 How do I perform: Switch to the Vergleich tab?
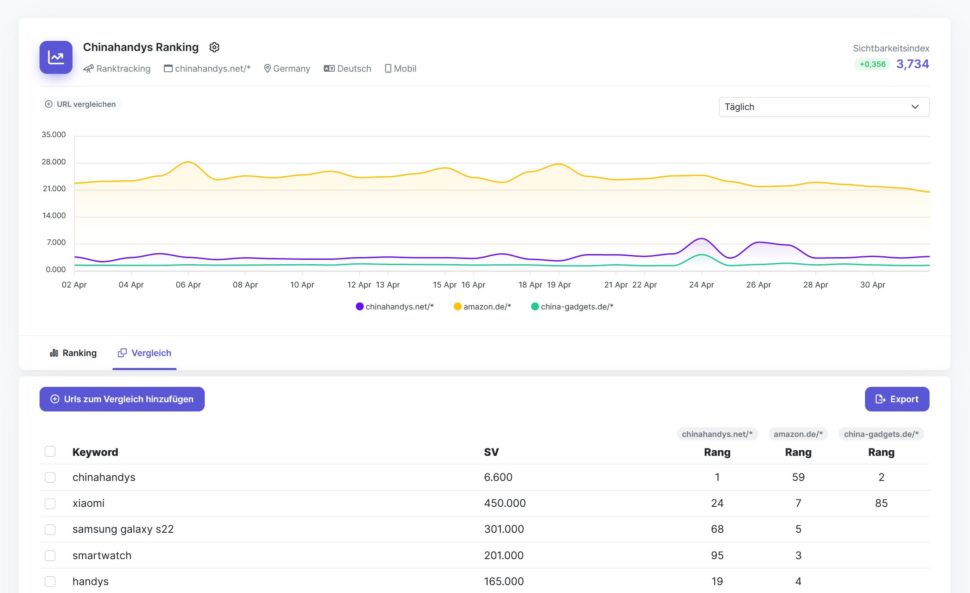144,352
